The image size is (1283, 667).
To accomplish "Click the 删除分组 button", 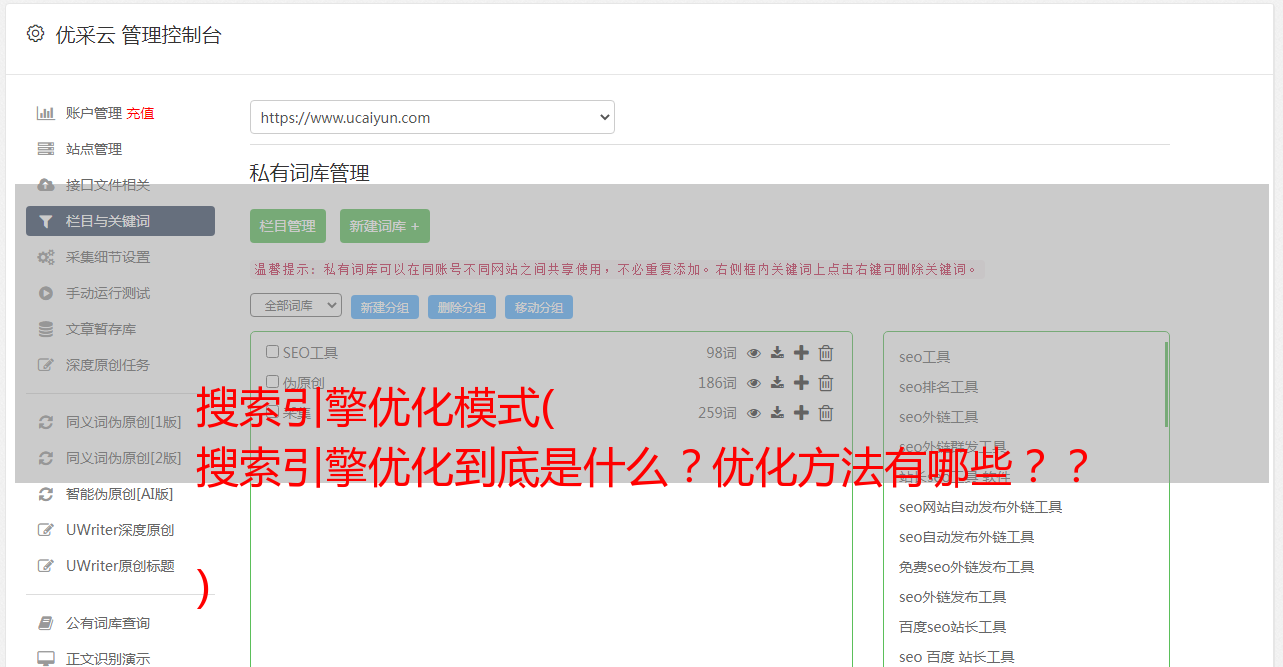I will (x=462, y=307).
